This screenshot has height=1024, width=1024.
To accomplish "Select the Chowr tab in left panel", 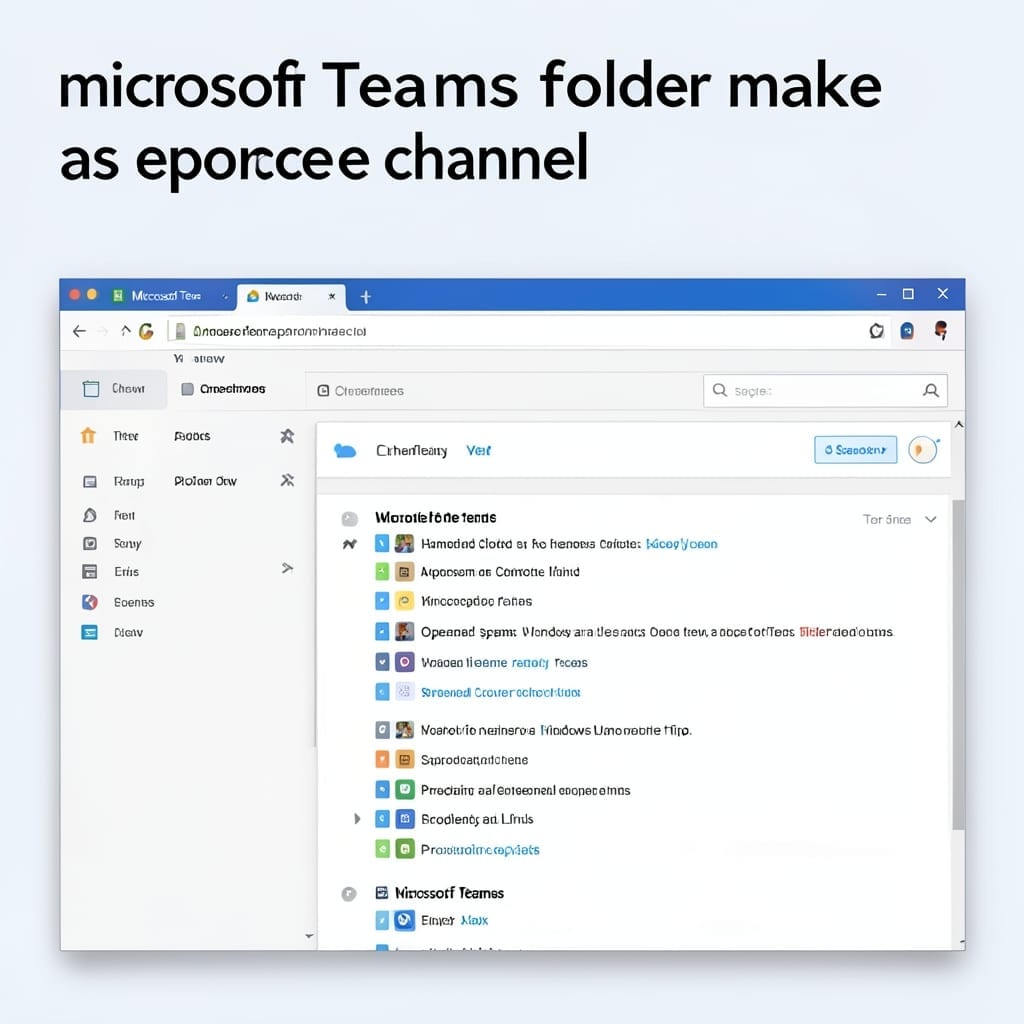I will coord(114,389).
